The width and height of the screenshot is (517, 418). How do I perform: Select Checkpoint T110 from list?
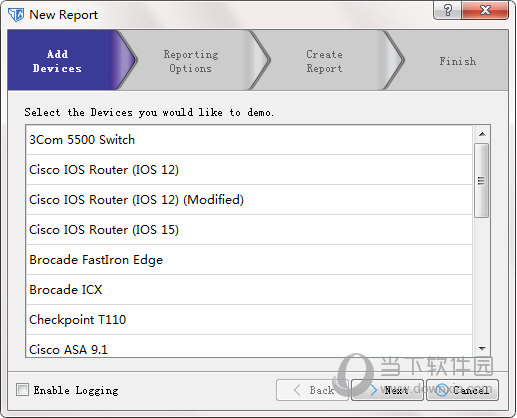point(249,320)
